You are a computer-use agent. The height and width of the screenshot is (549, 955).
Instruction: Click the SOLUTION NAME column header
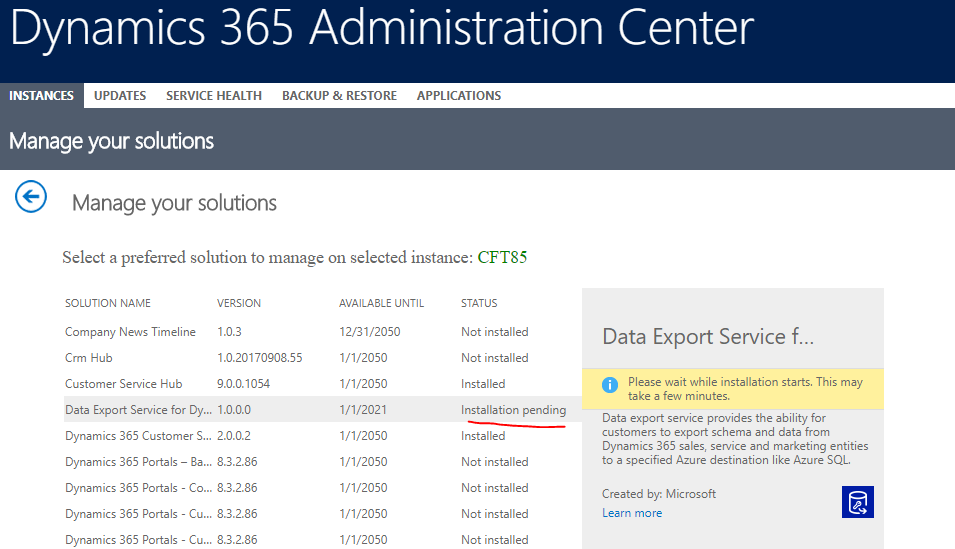[x=108, y=303]
